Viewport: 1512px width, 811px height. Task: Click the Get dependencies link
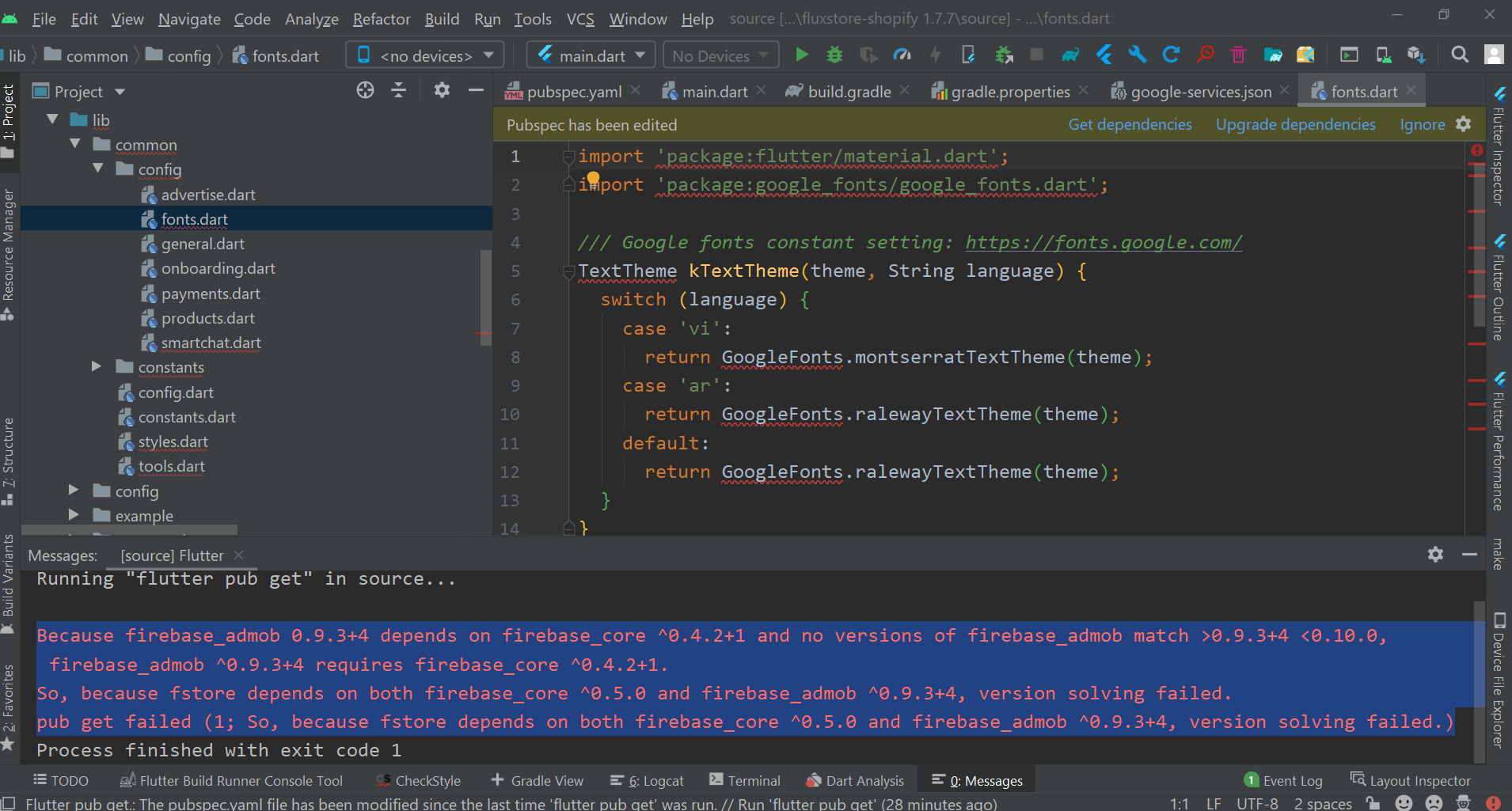click(1130, 125)
